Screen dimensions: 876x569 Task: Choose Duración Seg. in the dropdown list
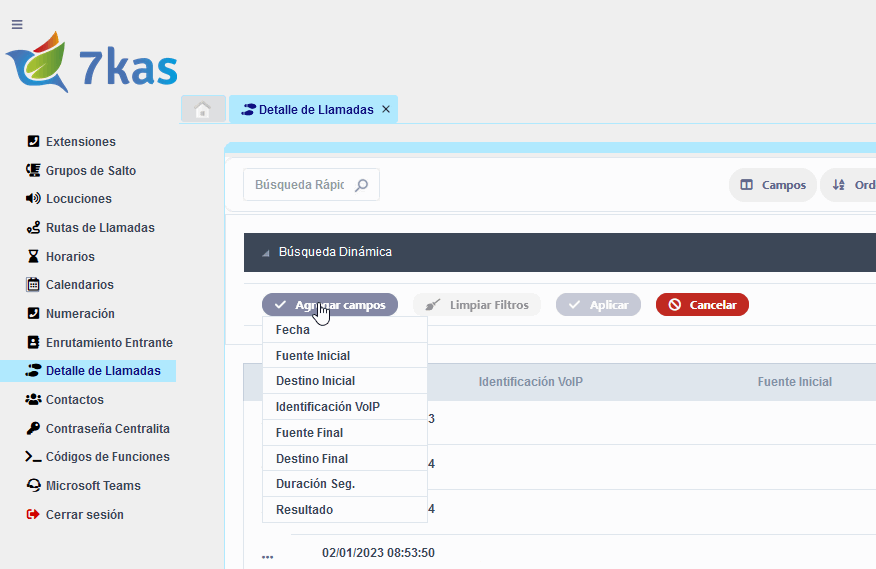316,484
